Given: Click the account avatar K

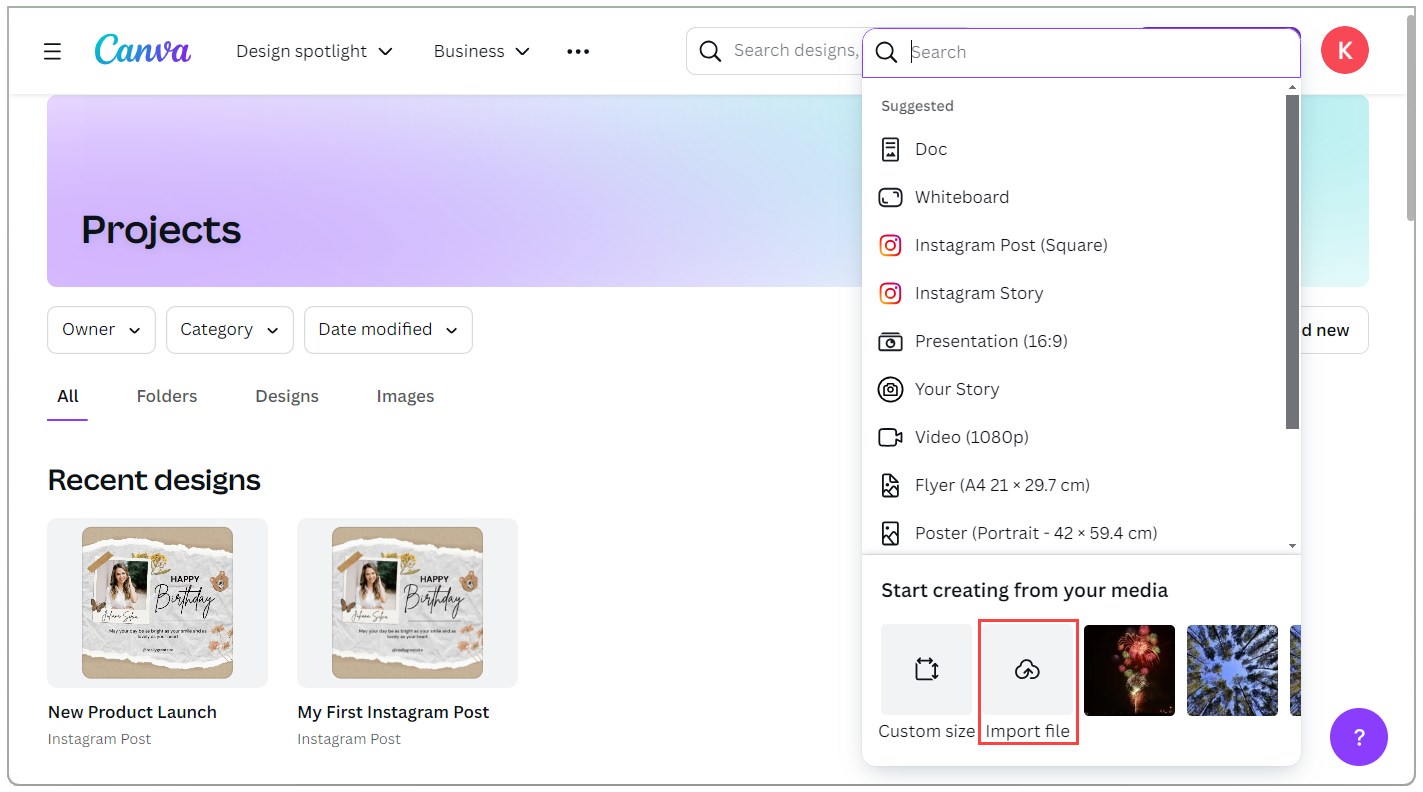Looking at the screenshot, I should pos(1344,50).
